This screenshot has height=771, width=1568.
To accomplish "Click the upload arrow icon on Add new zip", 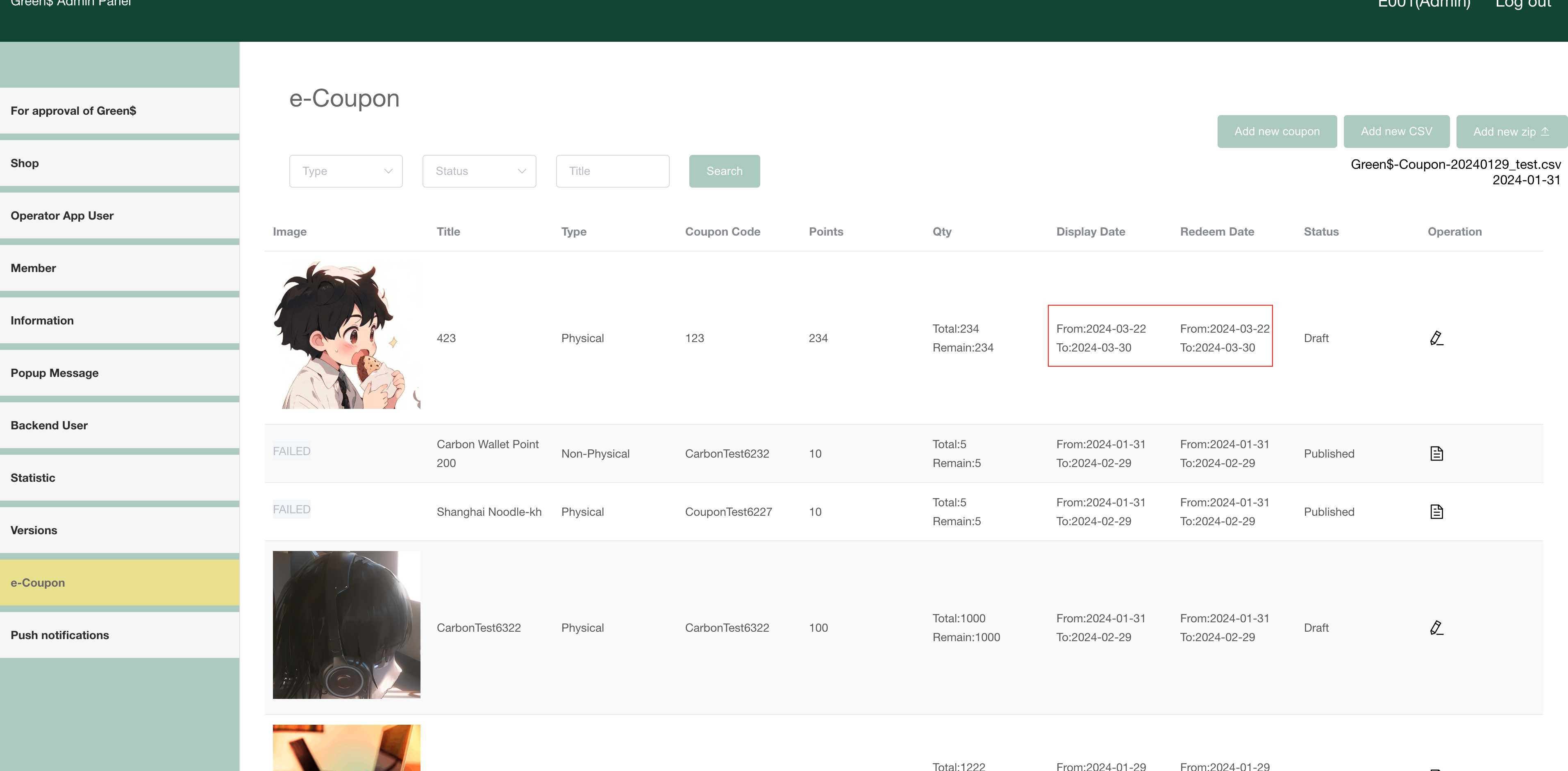I will coord(1545,132).
